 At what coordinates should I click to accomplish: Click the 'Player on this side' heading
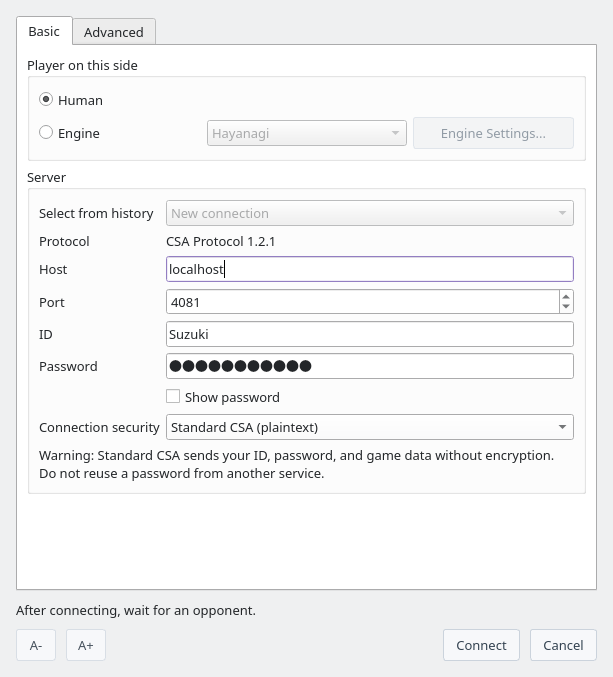[x=82, y=66]
